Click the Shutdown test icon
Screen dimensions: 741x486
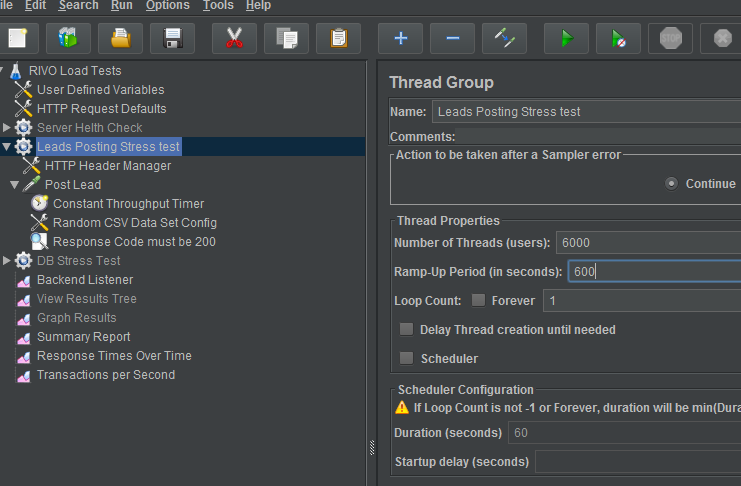point(722,38)
